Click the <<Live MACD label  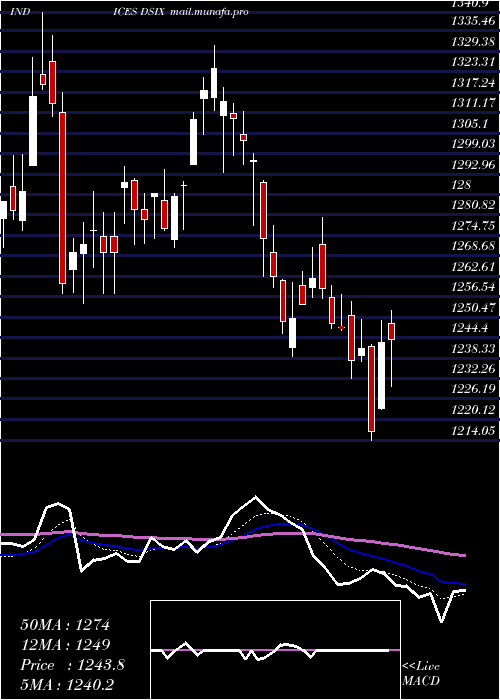tap(421, 674)
